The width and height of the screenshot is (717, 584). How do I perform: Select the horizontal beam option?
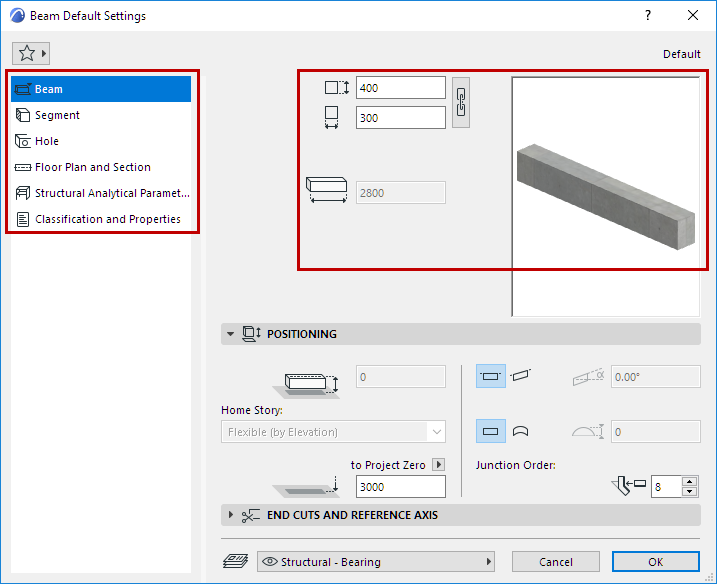pos(491,376)
